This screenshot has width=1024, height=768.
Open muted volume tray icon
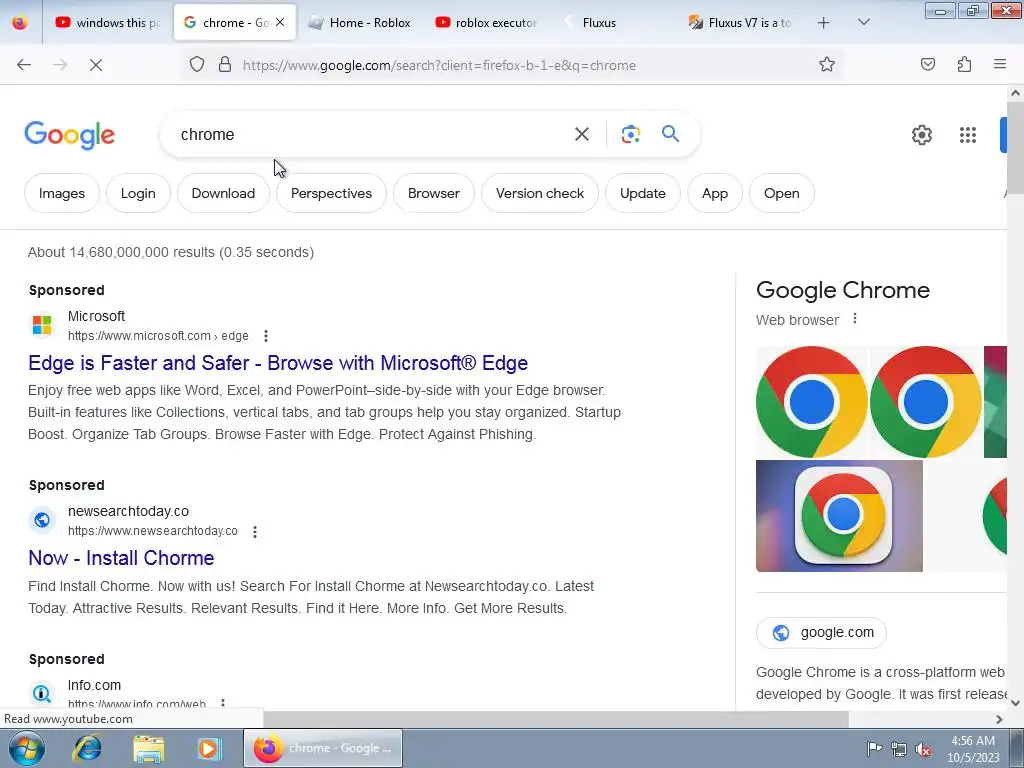(x=923, y=749)
